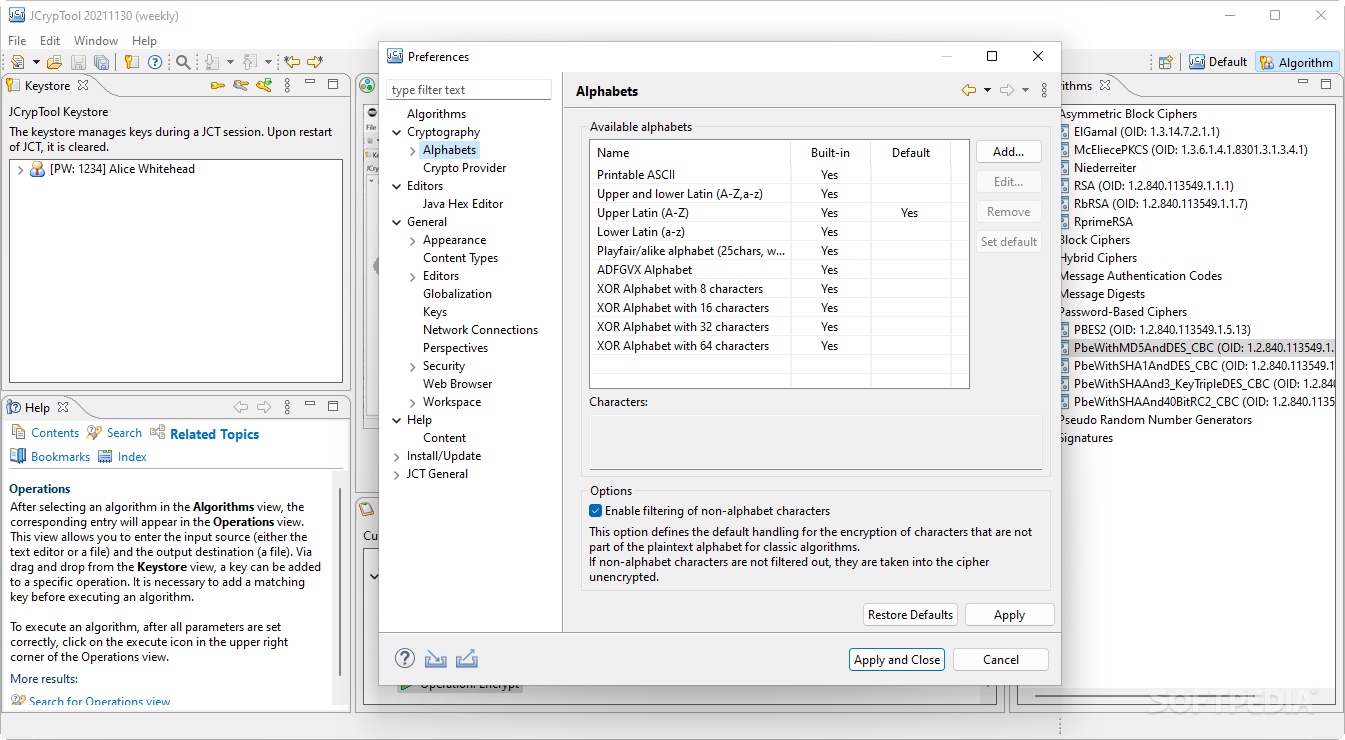
Task: Expand the Install/Update tree node
Action: pyautogui.click(x=397, y=456)
